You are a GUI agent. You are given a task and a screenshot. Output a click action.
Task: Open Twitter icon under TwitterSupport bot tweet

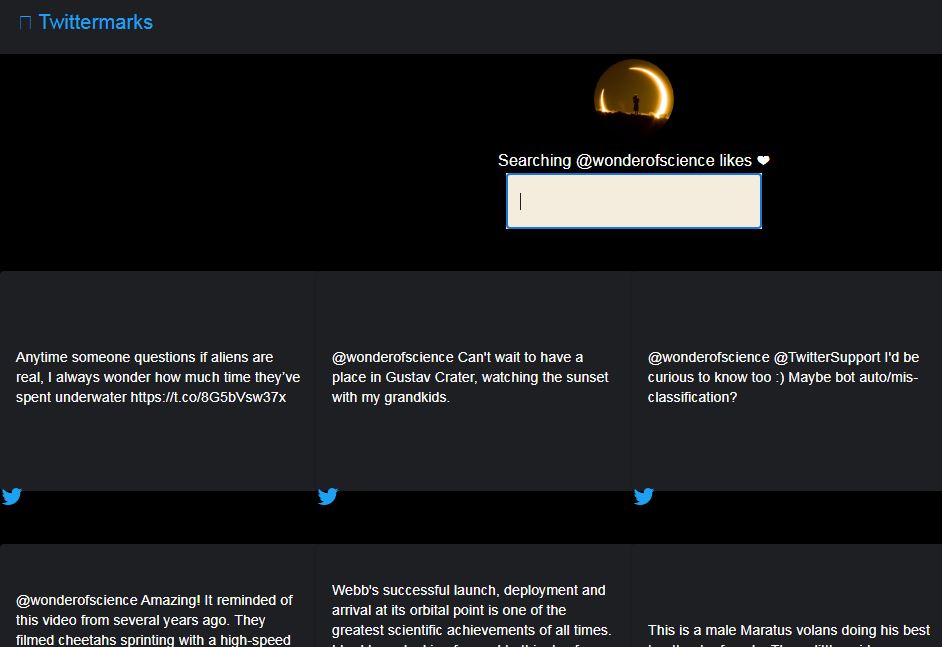pyautogui.click(x=643, y=496)
